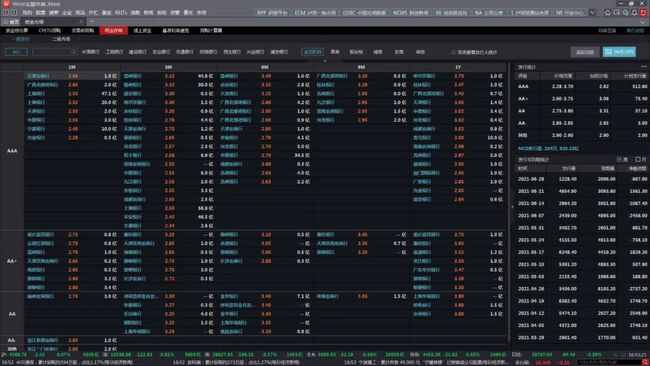The height and width of the screenshot is (366, 650).
Task: Click the magnifier icon in the search field
Action: click(x=73, y=52)
